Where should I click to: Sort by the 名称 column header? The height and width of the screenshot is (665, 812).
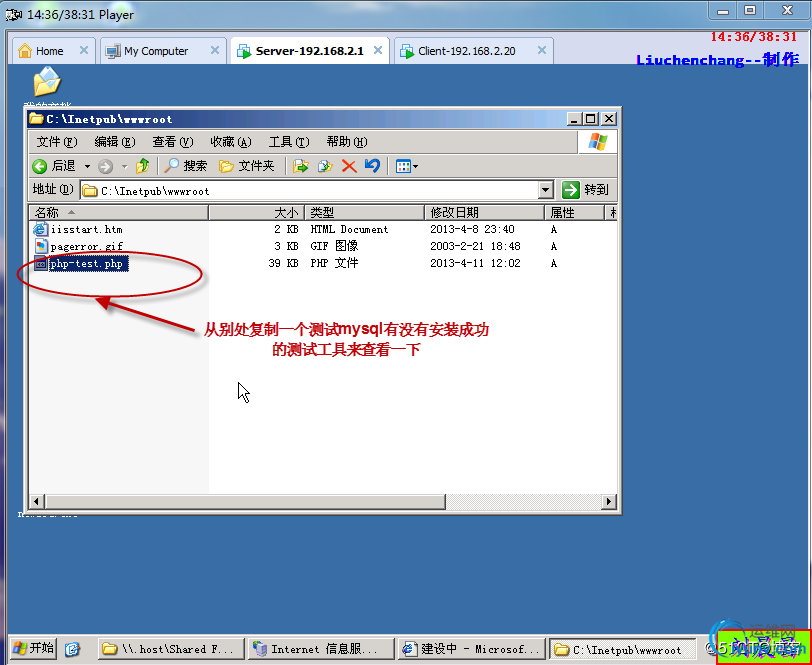tap(119, 212)
